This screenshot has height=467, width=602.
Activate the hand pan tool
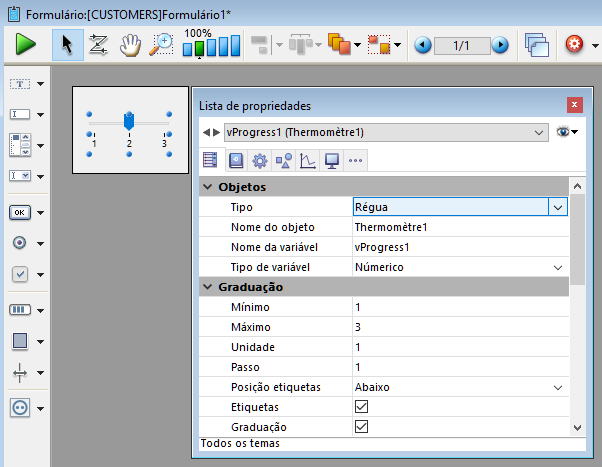click(130, 44)
